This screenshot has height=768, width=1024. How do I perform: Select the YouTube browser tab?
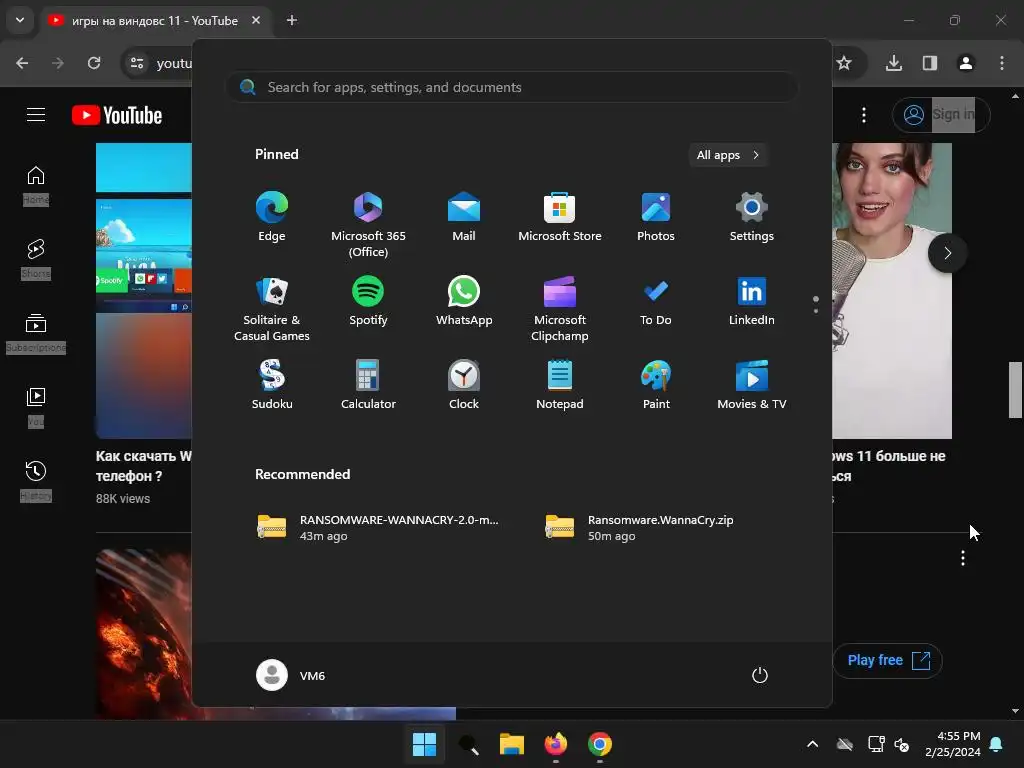[x=154, y=21]
